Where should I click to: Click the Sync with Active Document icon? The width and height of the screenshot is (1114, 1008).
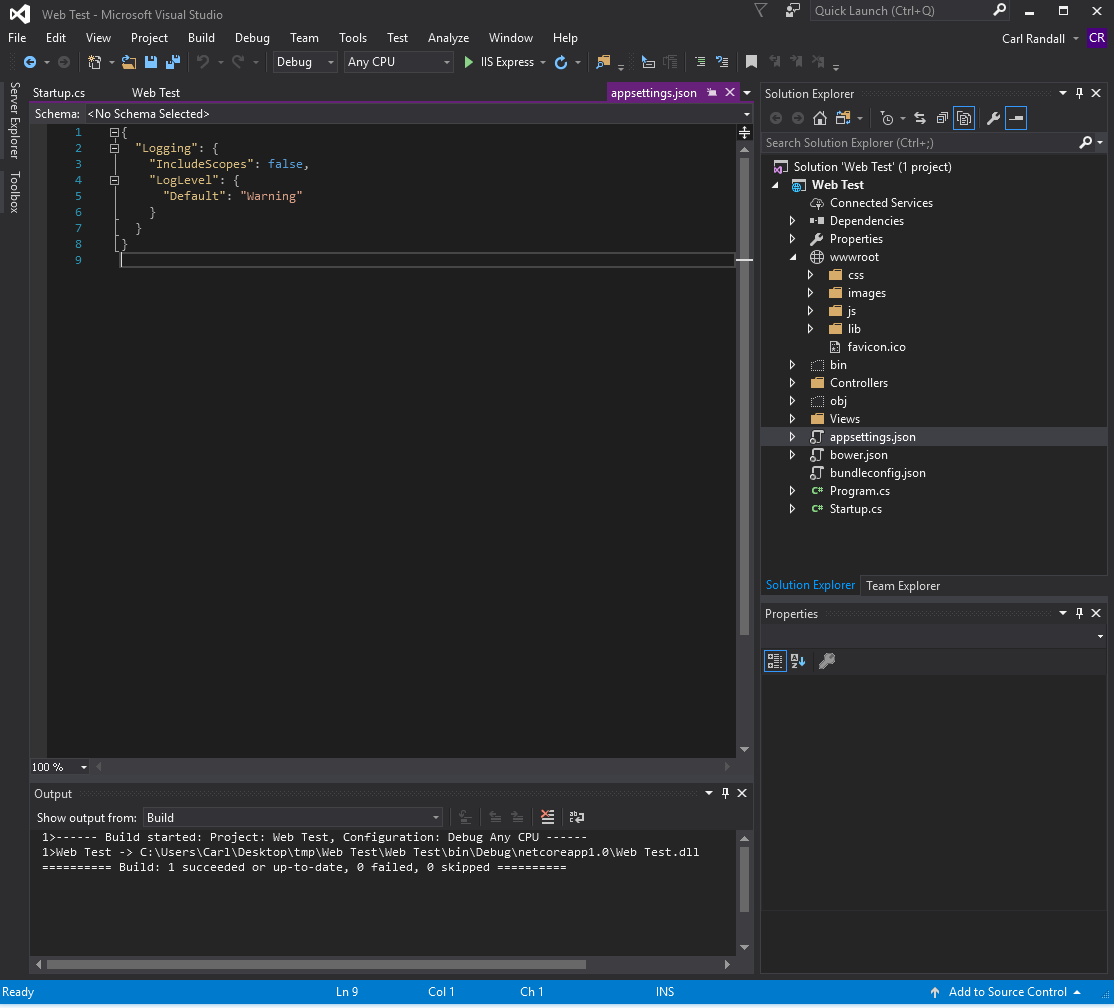[920, 118]
